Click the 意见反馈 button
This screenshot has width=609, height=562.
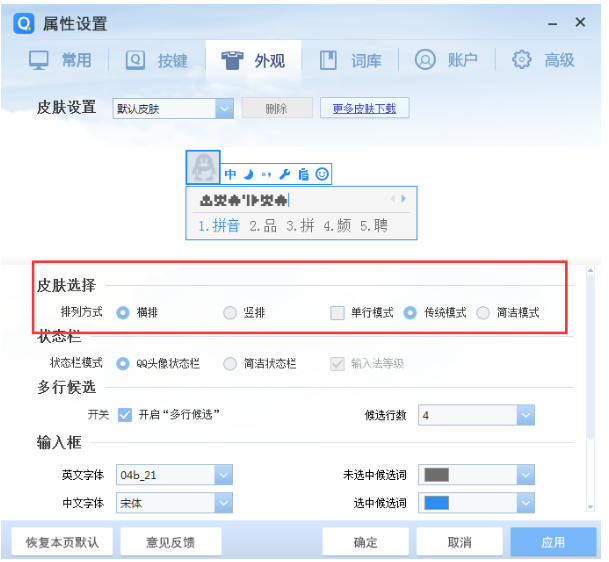pos(171,542)
